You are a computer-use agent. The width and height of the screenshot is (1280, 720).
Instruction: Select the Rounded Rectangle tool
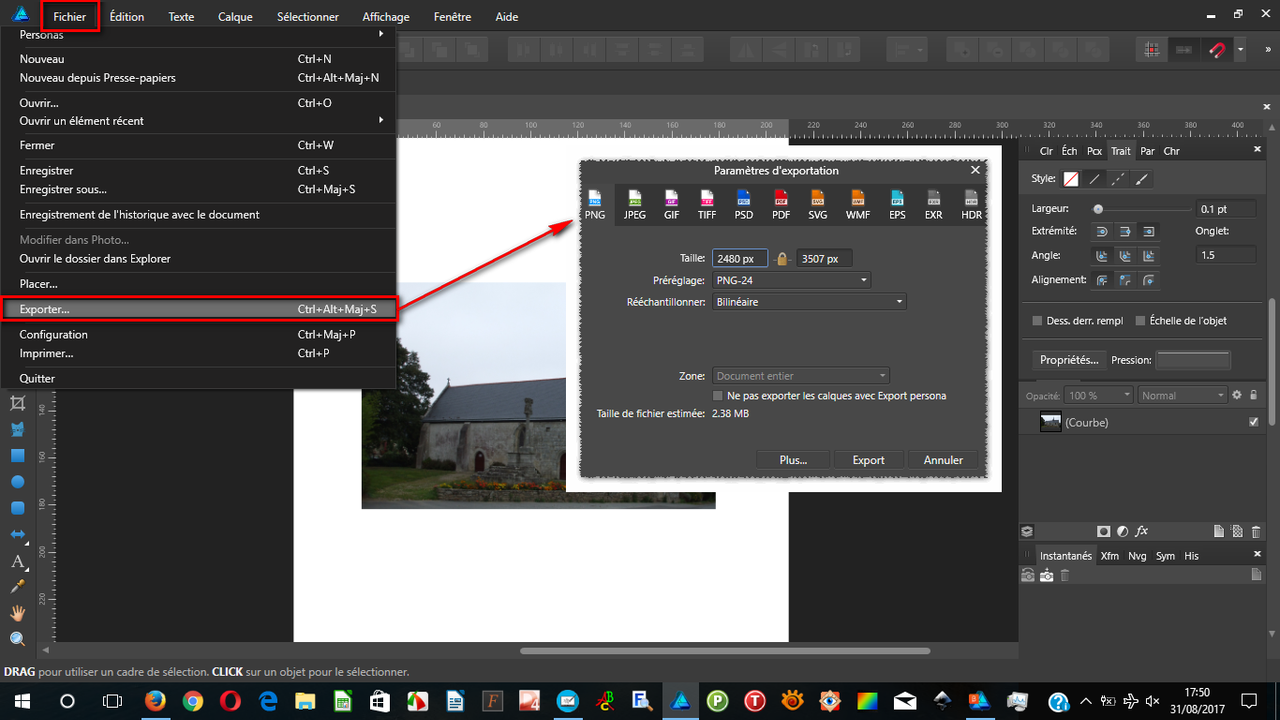tap(17, 507)
